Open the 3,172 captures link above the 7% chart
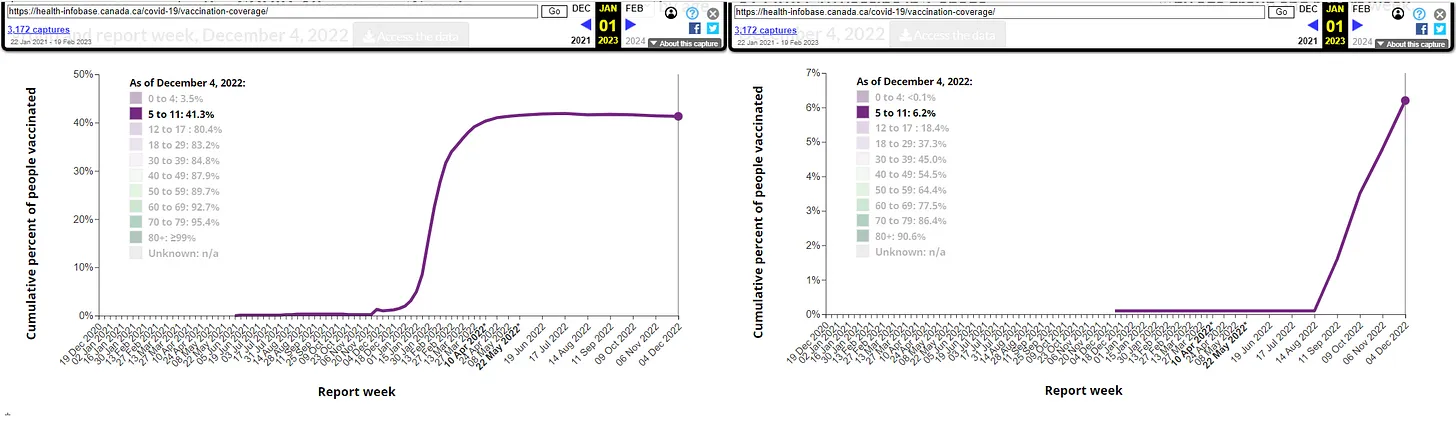Viewport: 1456px width, 424px height. (x=766, y=30)
